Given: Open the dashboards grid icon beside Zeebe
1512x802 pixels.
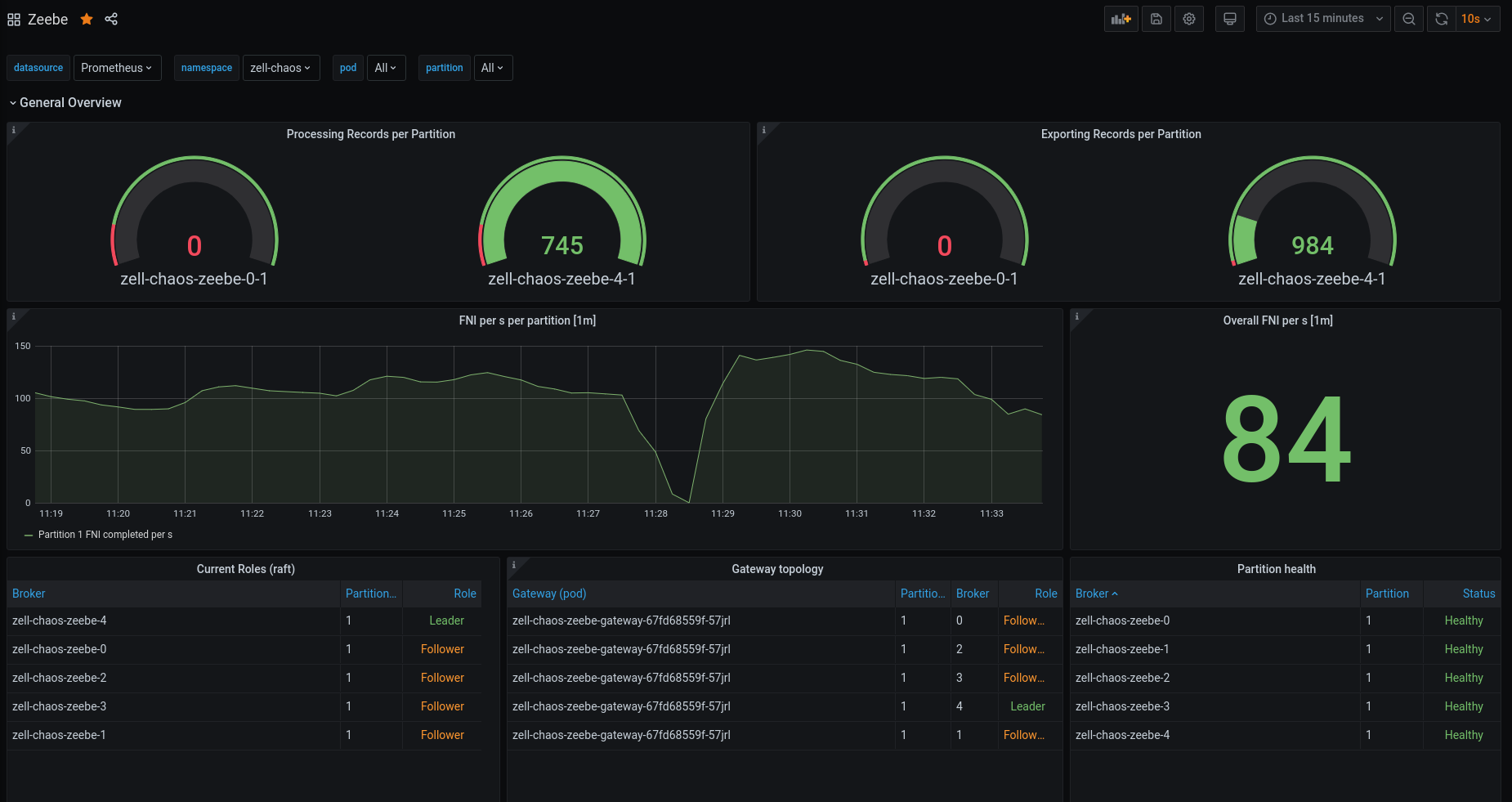Looking at the screenshot, I should [14, 19].
